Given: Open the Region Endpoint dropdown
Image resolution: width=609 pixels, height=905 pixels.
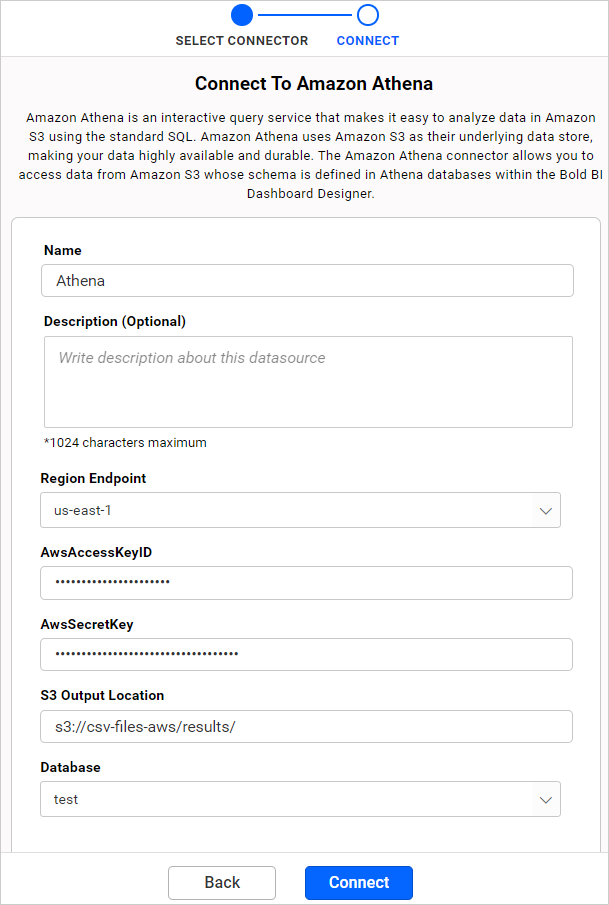Looking at the screenshot, I should 300,510.
